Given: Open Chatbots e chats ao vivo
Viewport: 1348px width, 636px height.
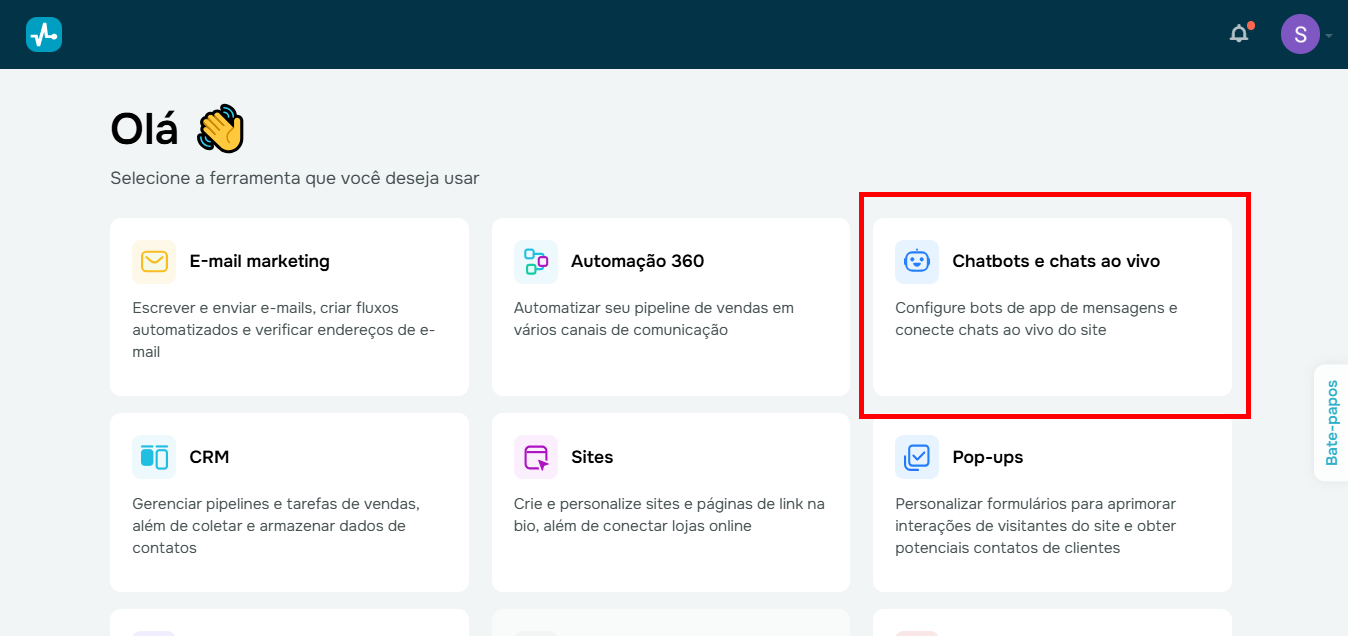Looking at the screenshot, I should pos(1052,307).
